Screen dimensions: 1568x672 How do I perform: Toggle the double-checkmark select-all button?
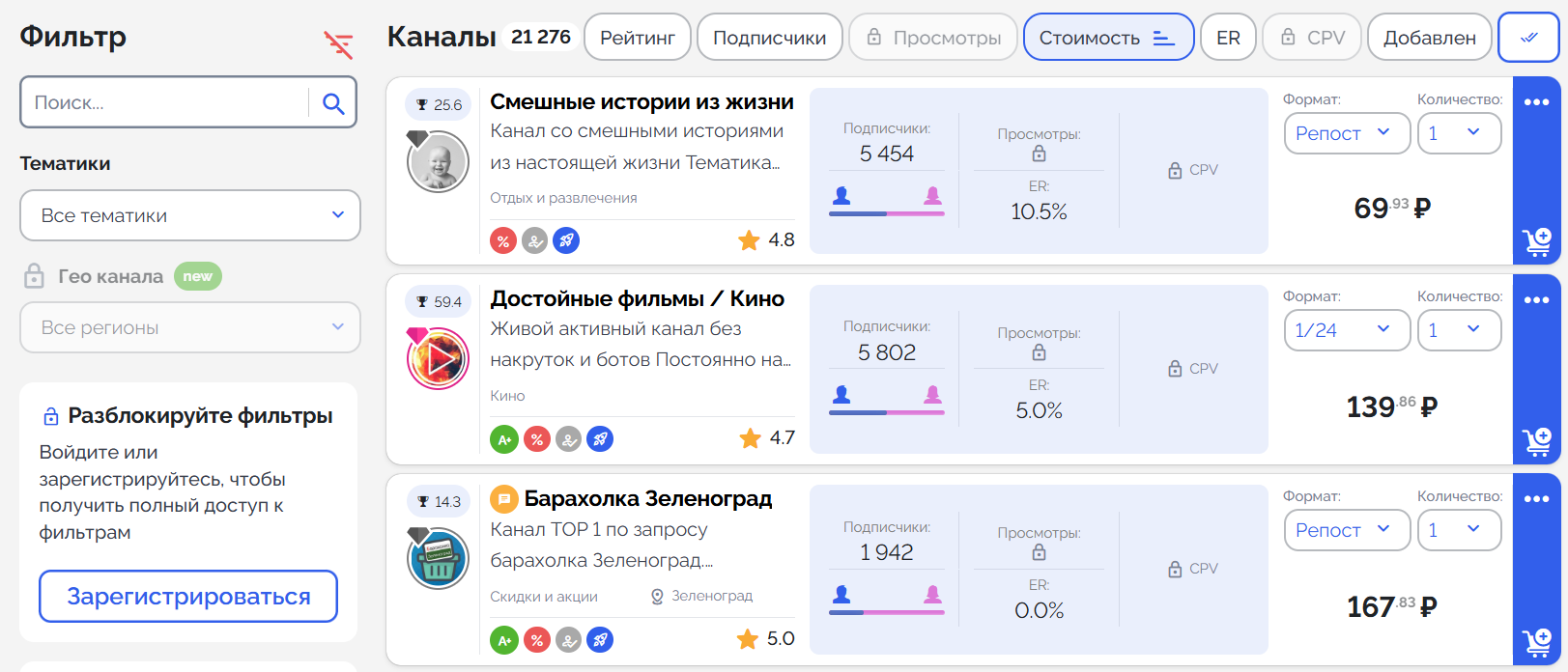1528,38
